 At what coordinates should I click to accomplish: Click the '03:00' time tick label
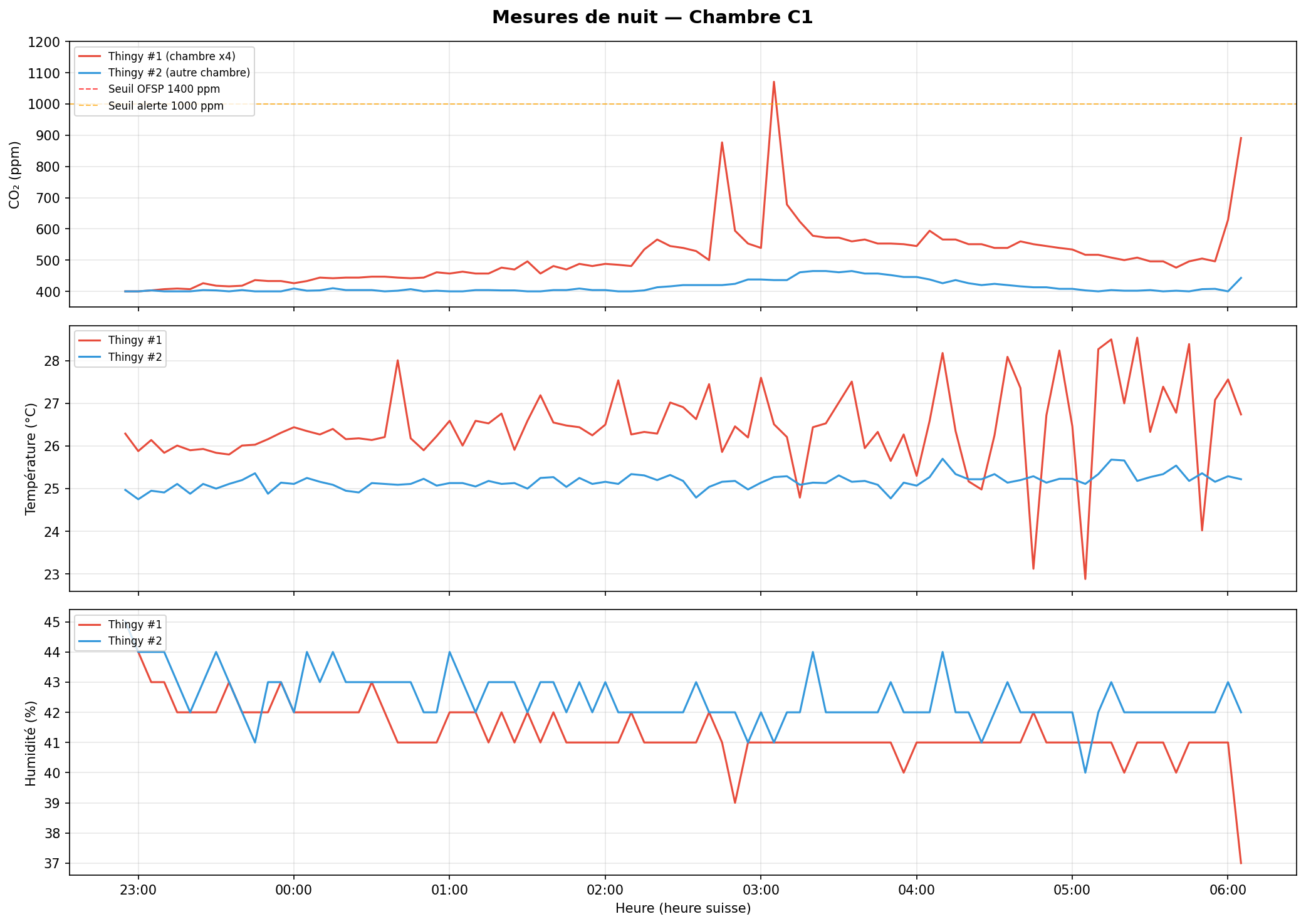[x=761, y=890]
